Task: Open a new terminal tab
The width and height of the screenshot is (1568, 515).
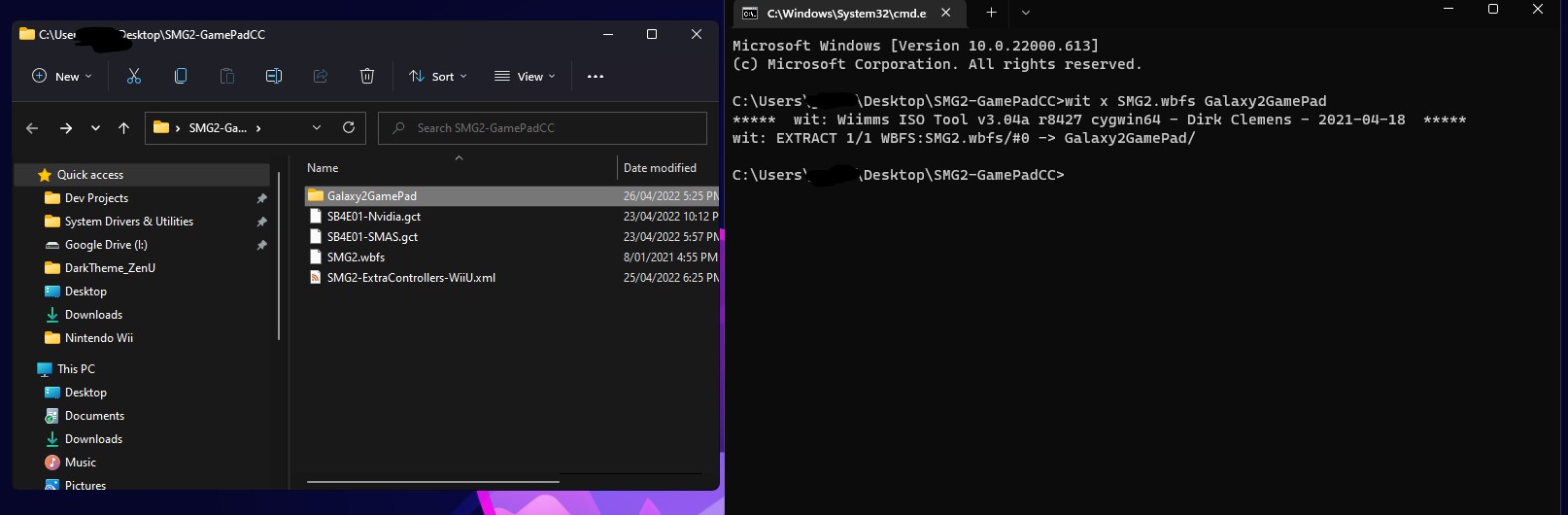Action: coord(991,13)
